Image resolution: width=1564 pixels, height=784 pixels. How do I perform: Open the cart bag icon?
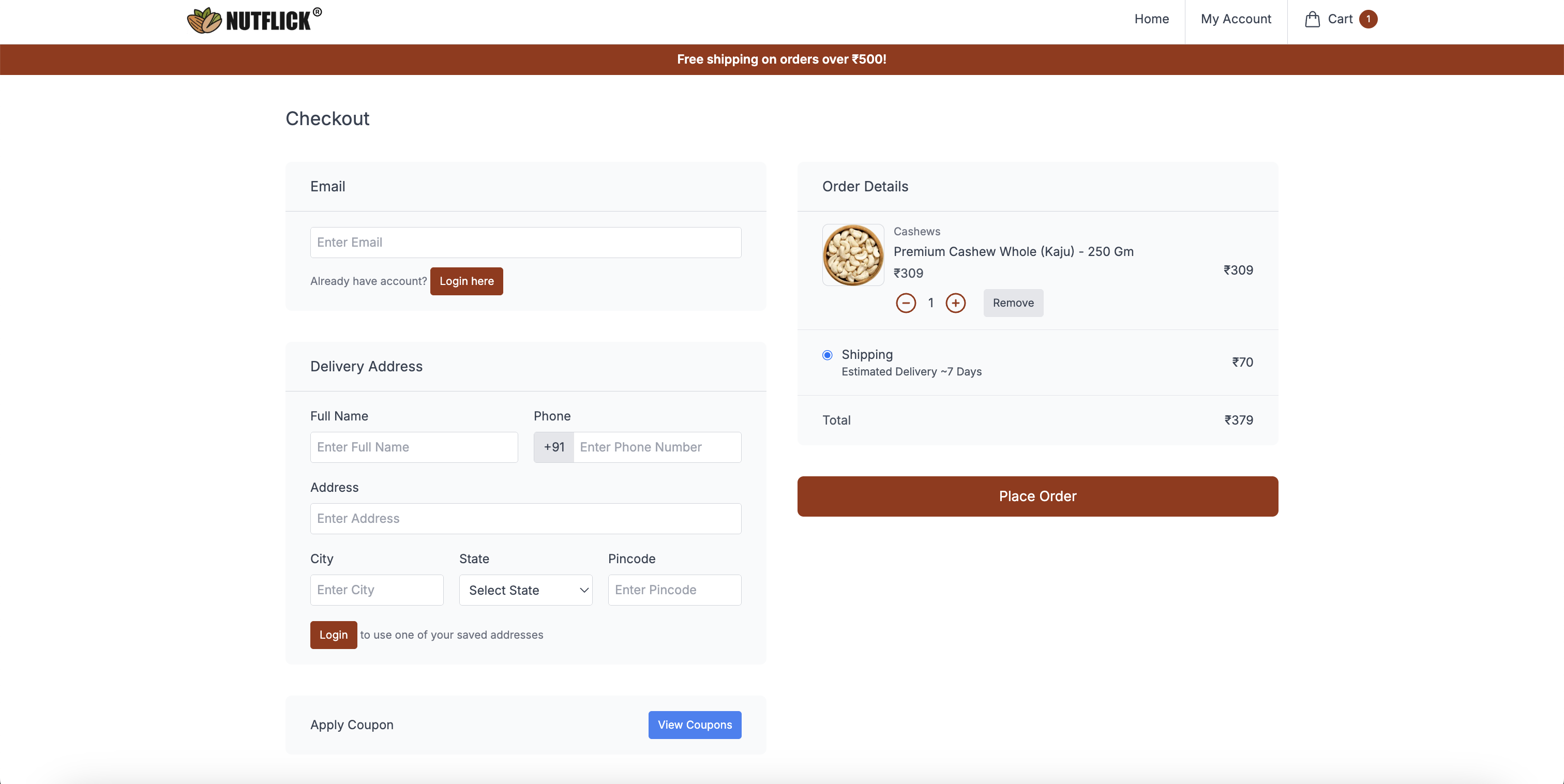point(1312,20)
